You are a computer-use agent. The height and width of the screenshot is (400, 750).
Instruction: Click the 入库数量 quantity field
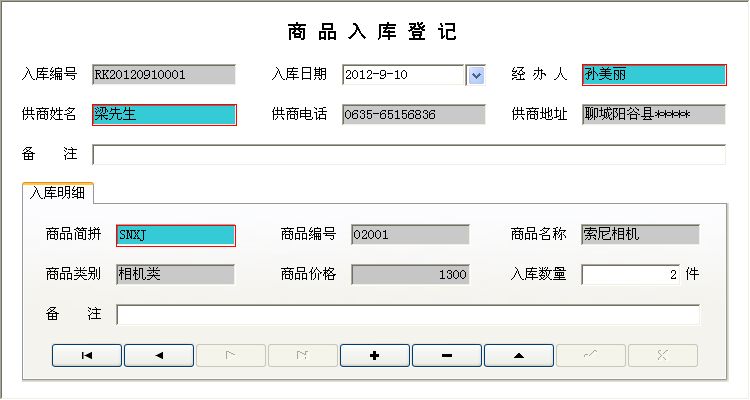(630, 275)
